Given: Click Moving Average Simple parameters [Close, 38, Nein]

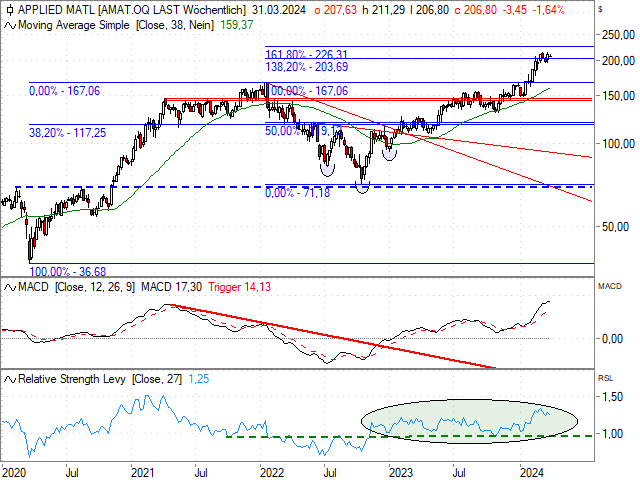Looking at the screenshot, I should pos(175,25).
